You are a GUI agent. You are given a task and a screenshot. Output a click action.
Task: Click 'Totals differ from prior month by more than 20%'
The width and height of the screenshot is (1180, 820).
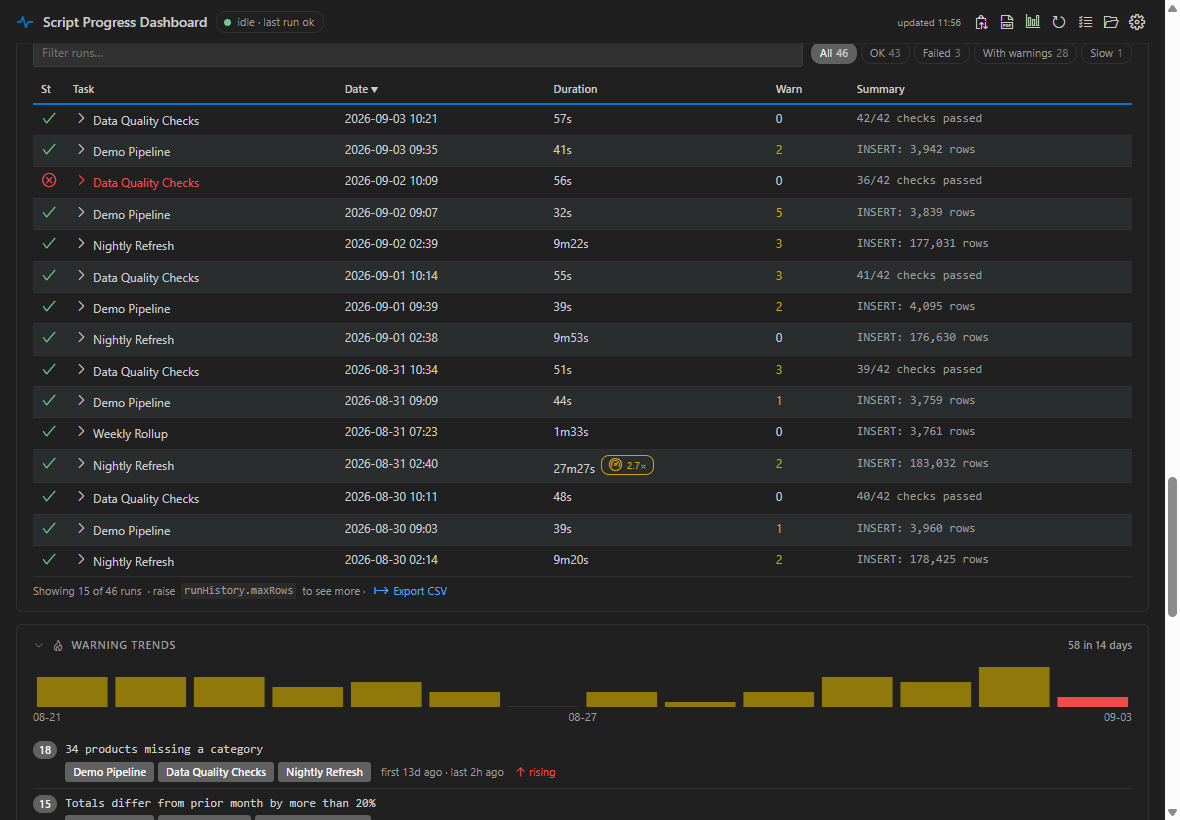tap(220, 803)
